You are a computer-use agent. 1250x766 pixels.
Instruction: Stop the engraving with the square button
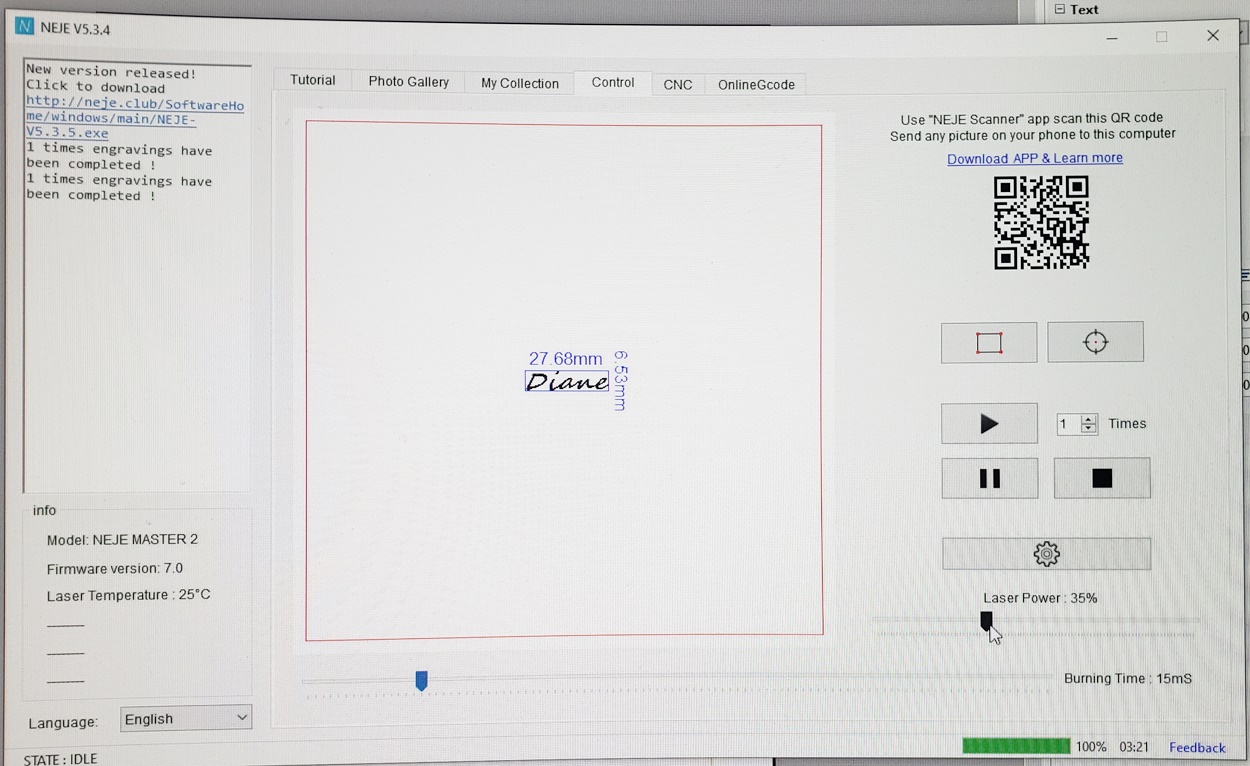(x=1102, y=479)
